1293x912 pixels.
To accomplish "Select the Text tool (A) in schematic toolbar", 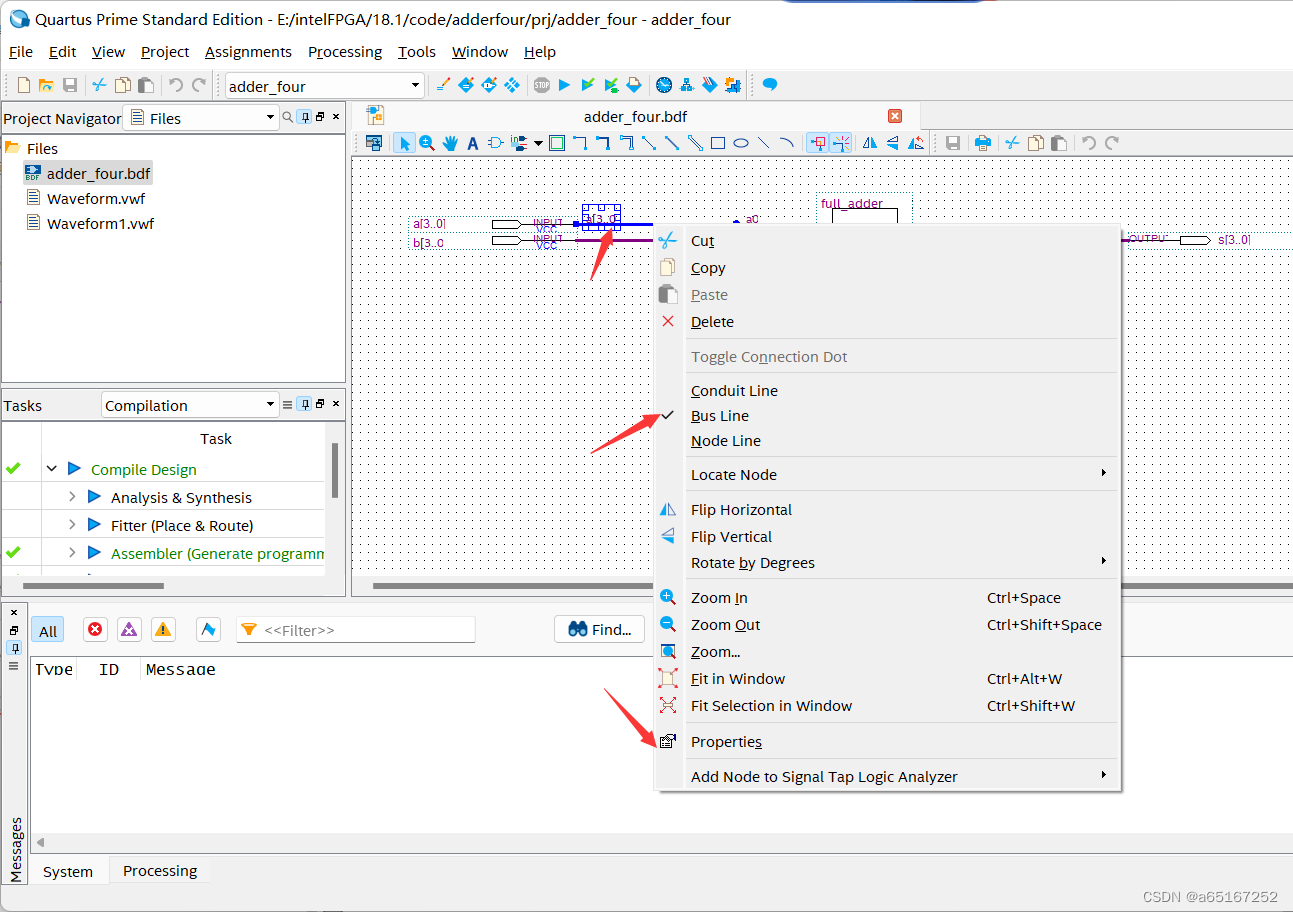I will pos(473,143).
